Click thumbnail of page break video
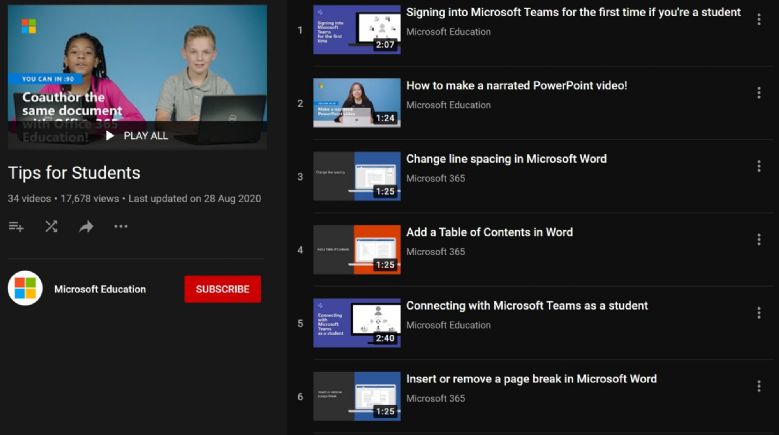Screen dimensions: 779x435 click(357, 396)
